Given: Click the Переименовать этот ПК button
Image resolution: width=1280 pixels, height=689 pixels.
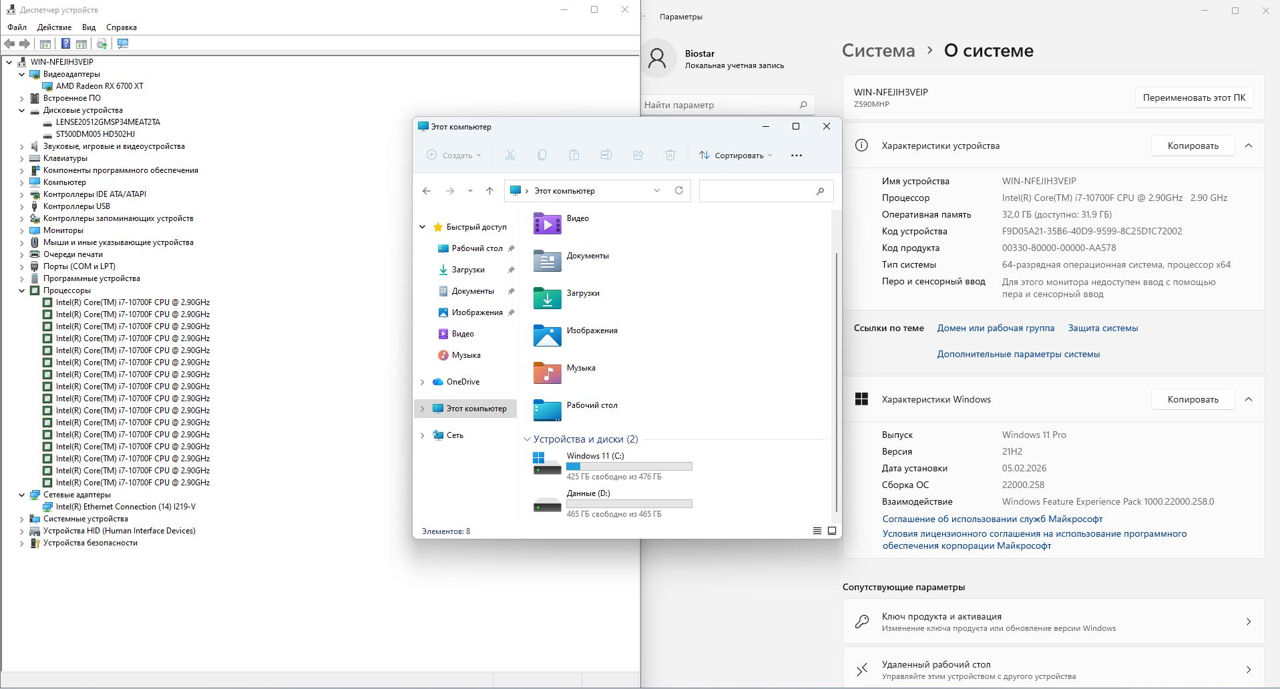Looking at the screenshot, I should pyautogui.click(x=1193, y=98).
